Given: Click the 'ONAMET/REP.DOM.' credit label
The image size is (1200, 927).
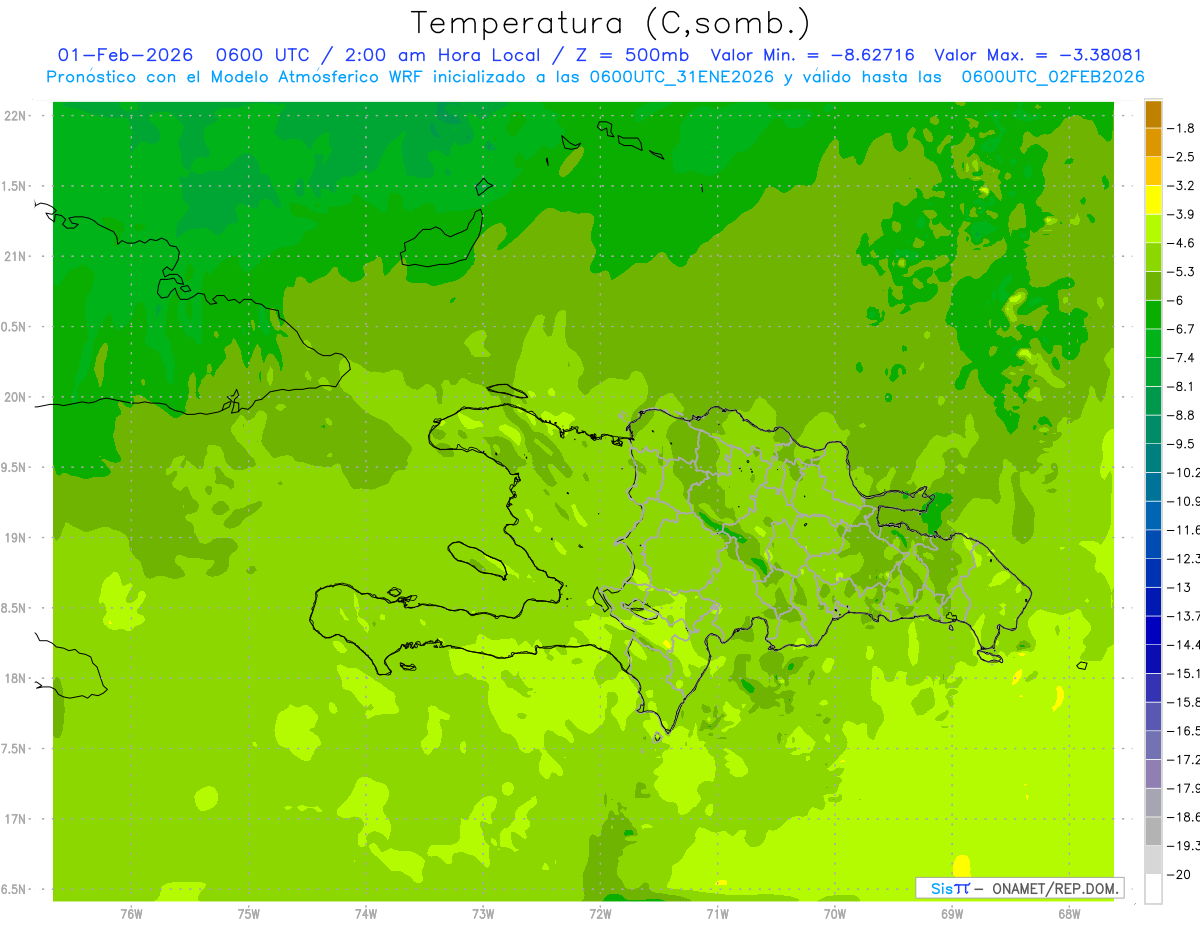Looking at the screenshot, I should pos(1054,888).
